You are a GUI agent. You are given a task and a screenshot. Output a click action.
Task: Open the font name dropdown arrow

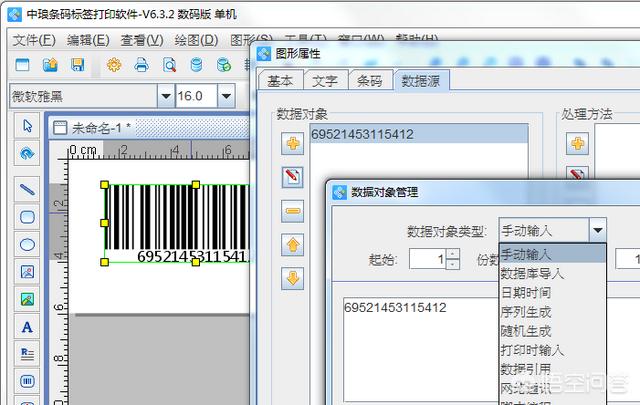tap(166, 96)
